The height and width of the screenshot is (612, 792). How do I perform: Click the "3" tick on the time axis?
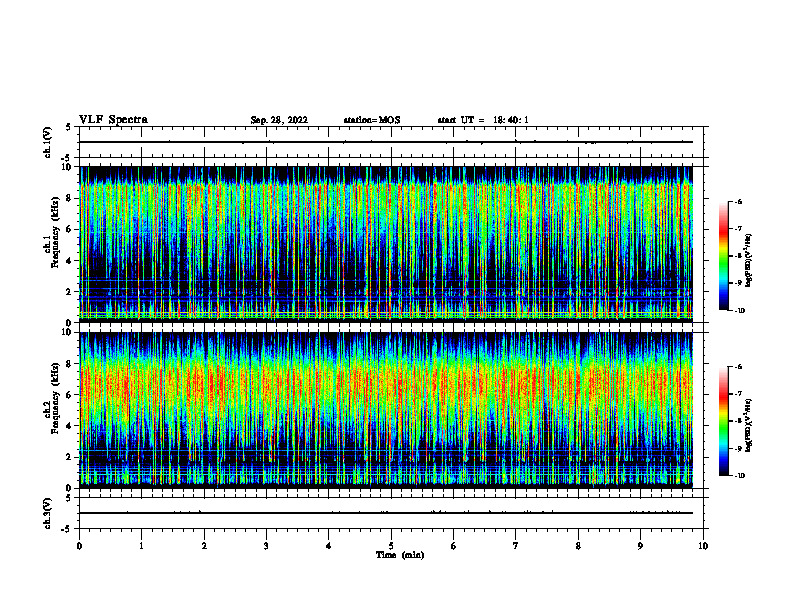[266, 546]
